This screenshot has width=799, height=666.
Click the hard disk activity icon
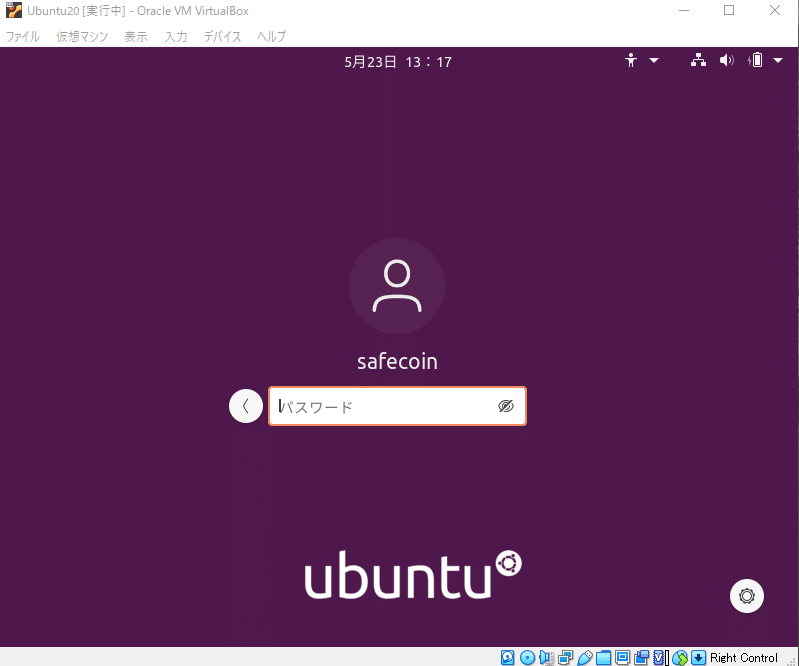[507, 657]
